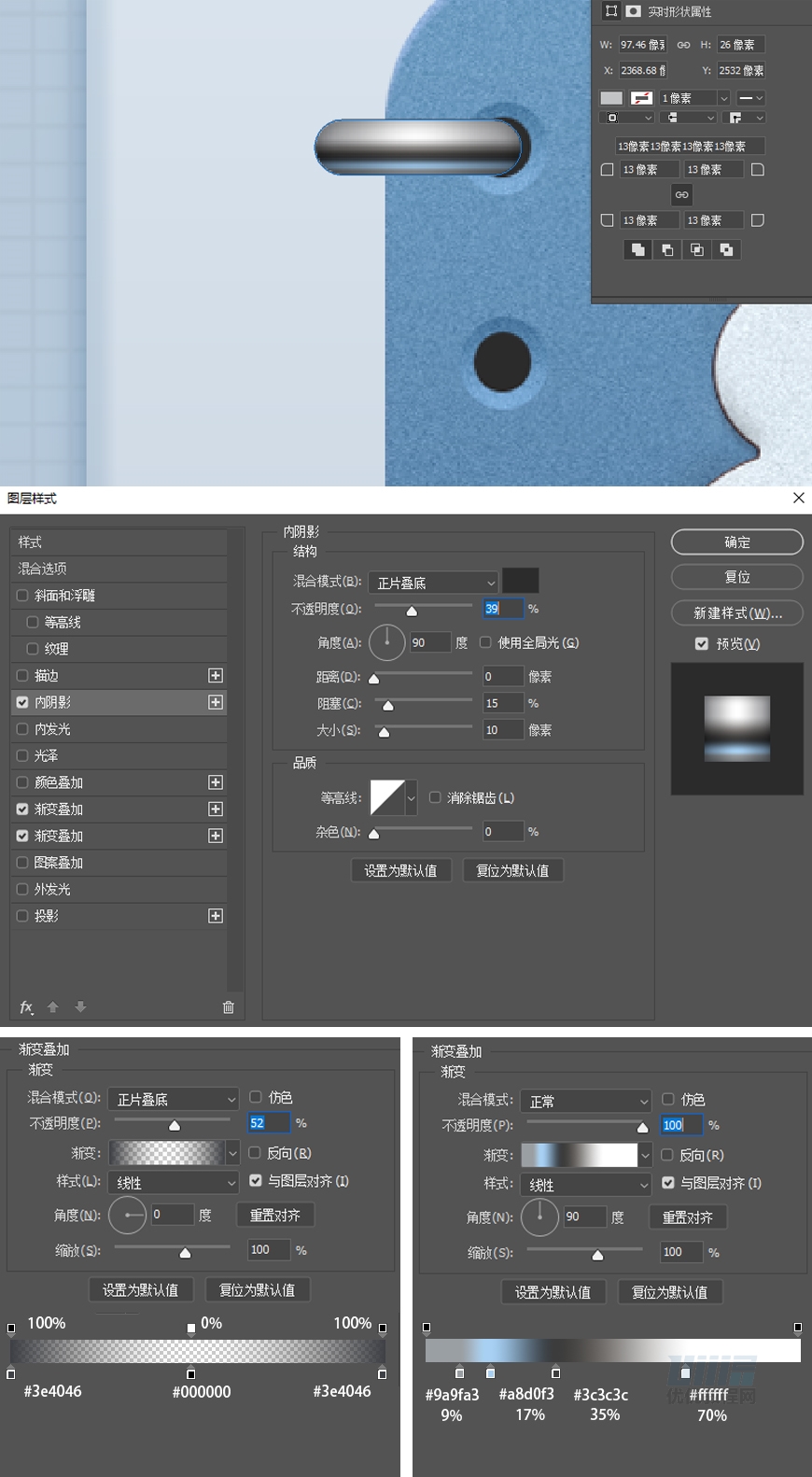Viewport: 812px width, 1477px height.
Task: Check 使用全局光 option
Action: coord(485,642)
